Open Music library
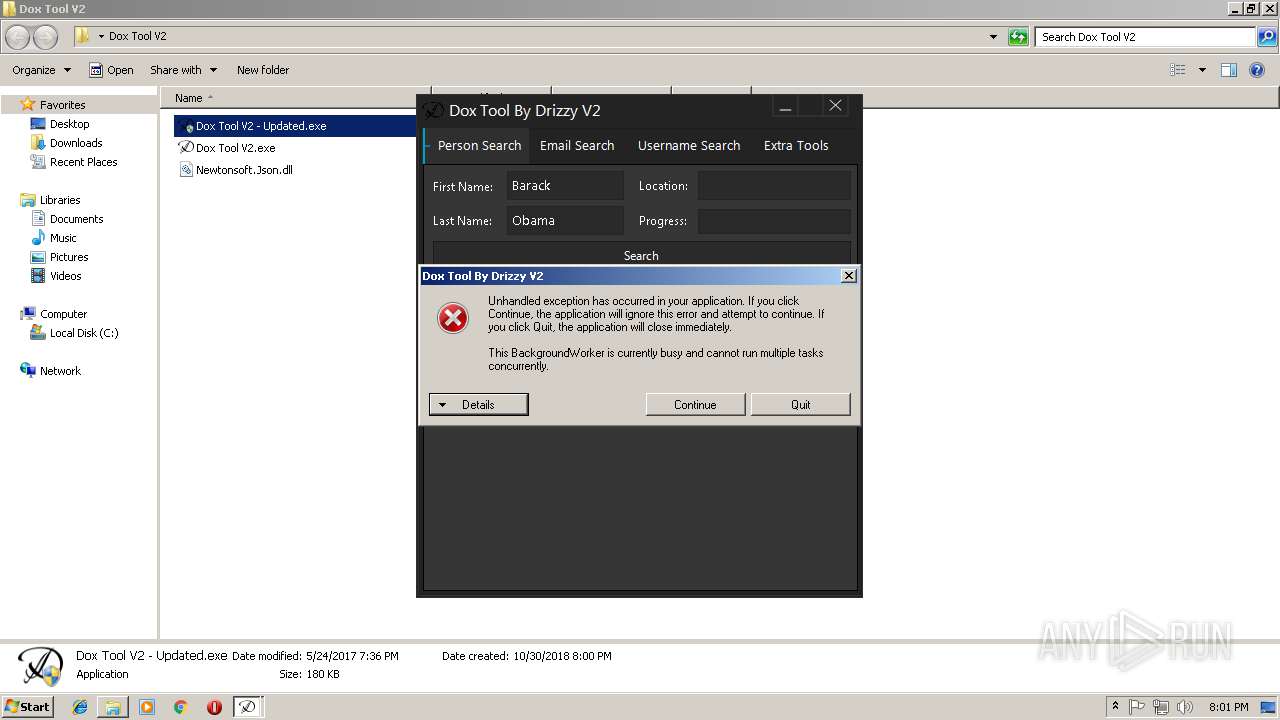 point(63,238)
